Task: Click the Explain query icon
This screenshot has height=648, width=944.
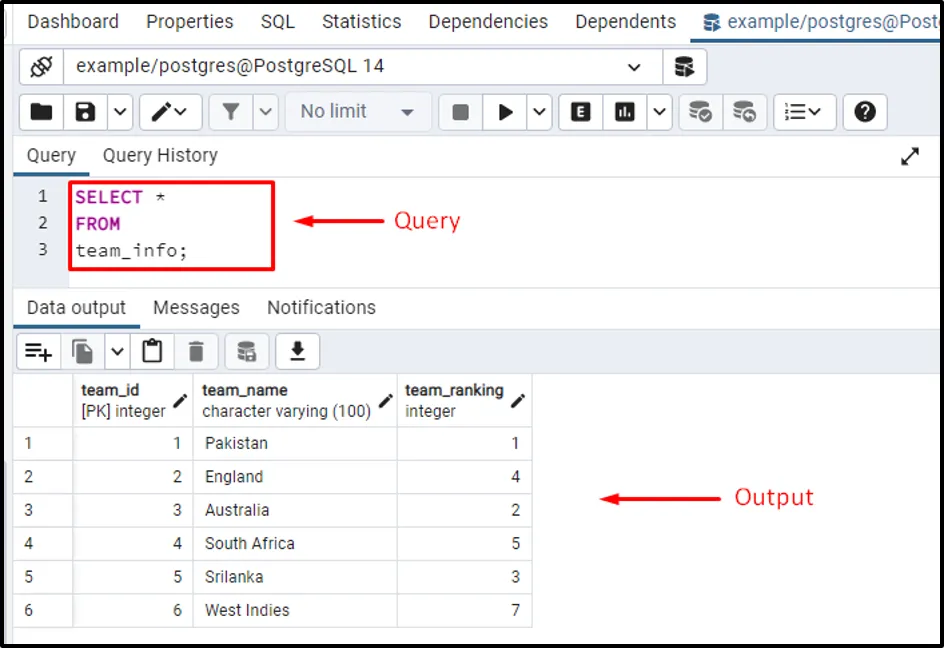Action: pos(580,112)
